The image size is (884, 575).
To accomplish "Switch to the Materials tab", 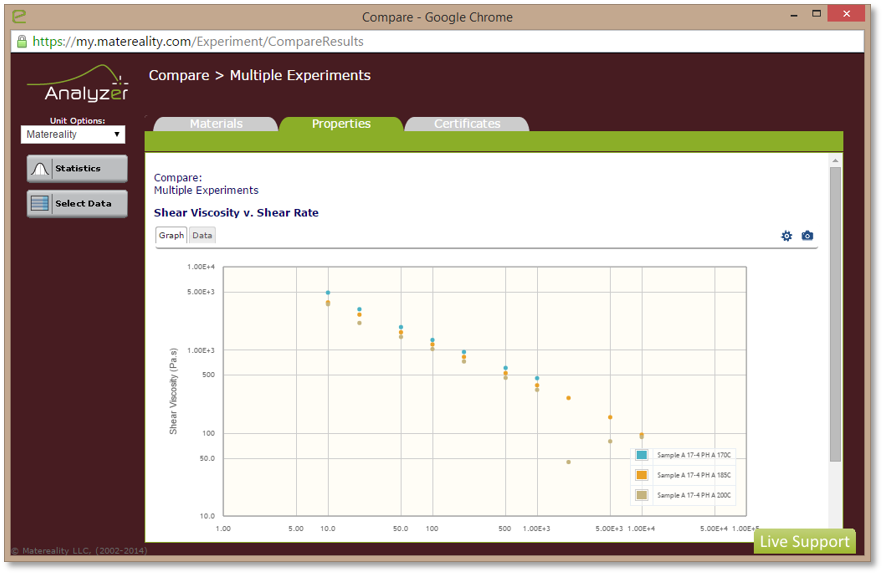I will coord(216,123).
